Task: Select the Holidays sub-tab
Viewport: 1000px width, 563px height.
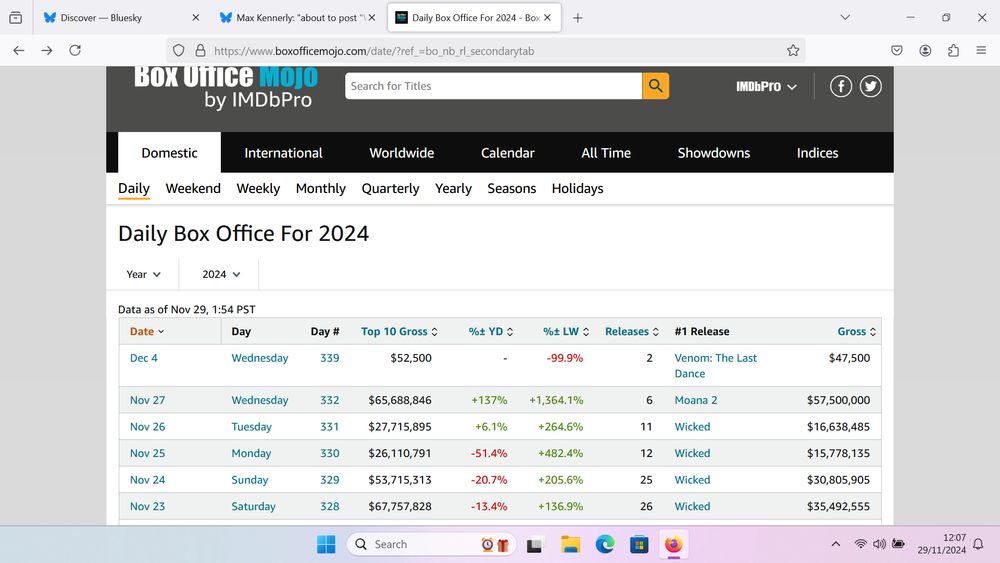Action: [577, 189]
